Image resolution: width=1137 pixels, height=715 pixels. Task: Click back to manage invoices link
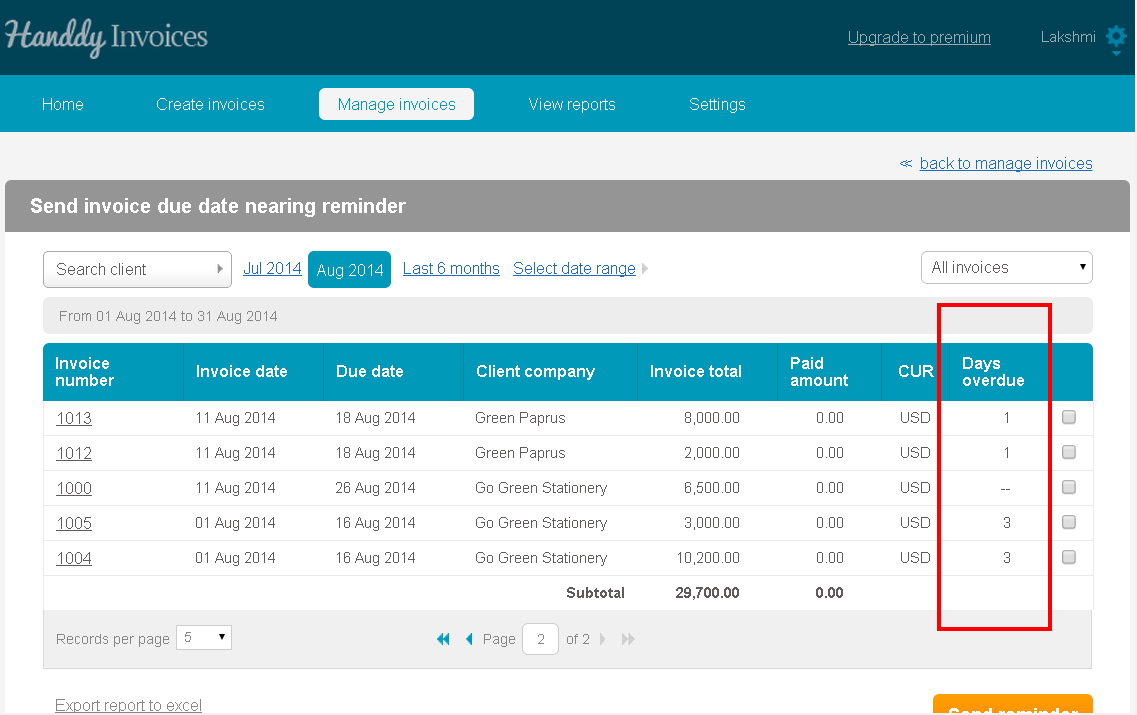pos(1006,163)
